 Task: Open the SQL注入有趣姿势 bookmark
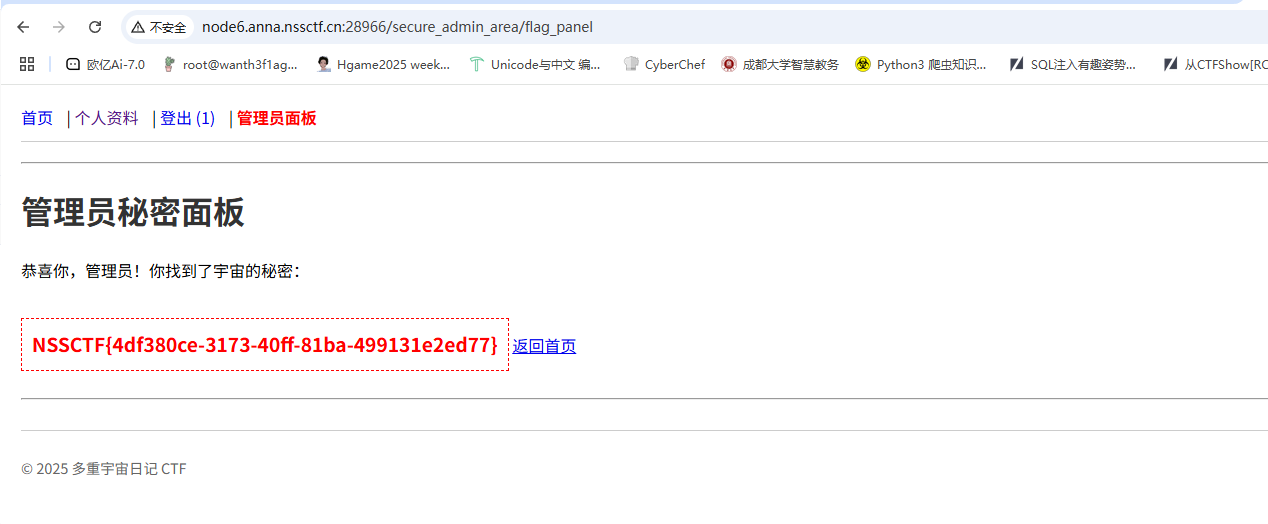point(1073,64)
